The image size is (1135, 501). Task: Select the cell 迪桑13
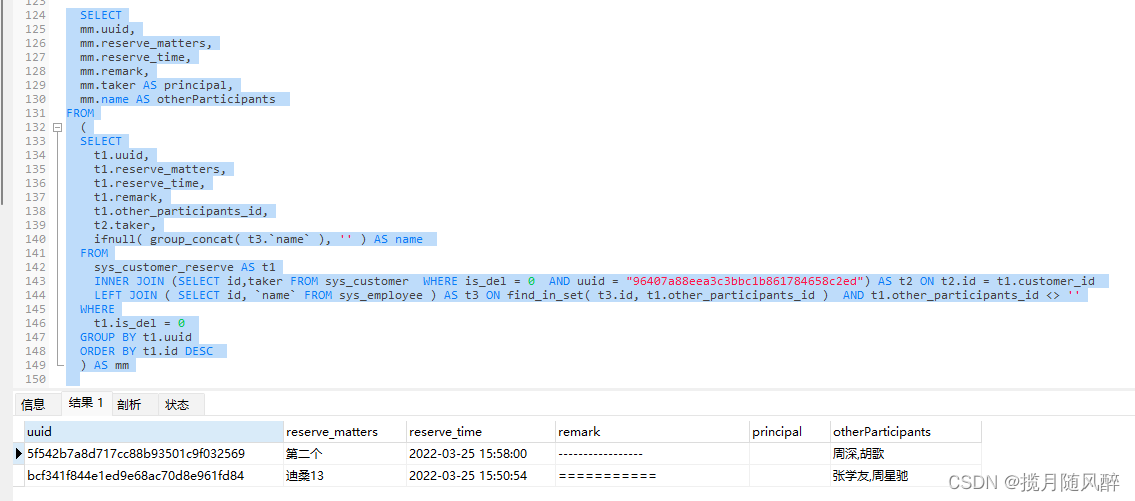pyautogui.click(x=345, y=476)
